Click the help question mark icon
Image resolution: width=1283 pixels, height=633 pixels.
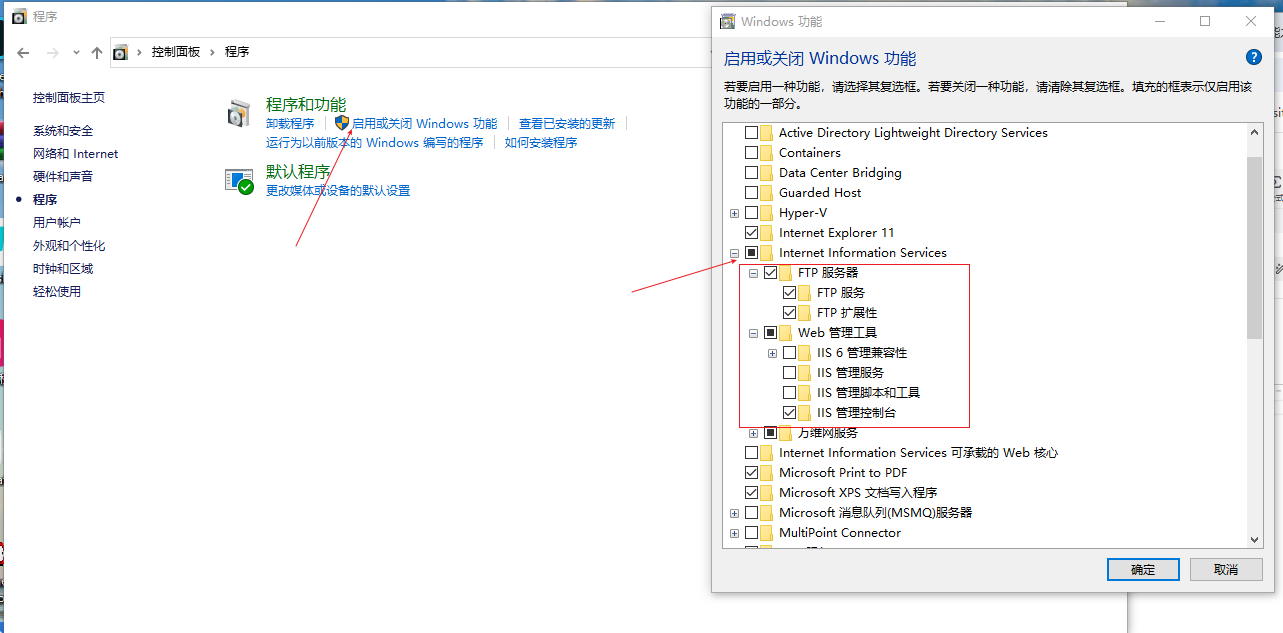tap(1253, 58)
